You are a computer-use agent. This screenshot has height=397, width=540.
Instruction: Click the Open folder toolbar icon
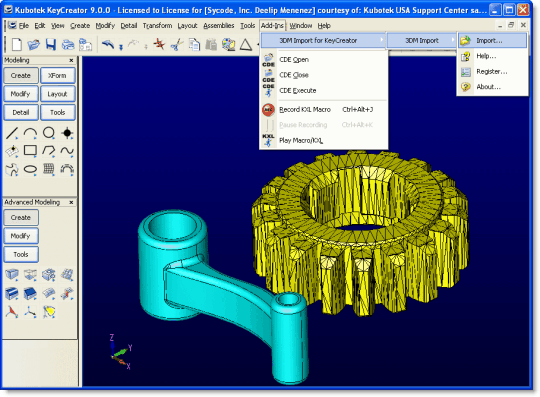pyautogui.click(x=33, y=44)
